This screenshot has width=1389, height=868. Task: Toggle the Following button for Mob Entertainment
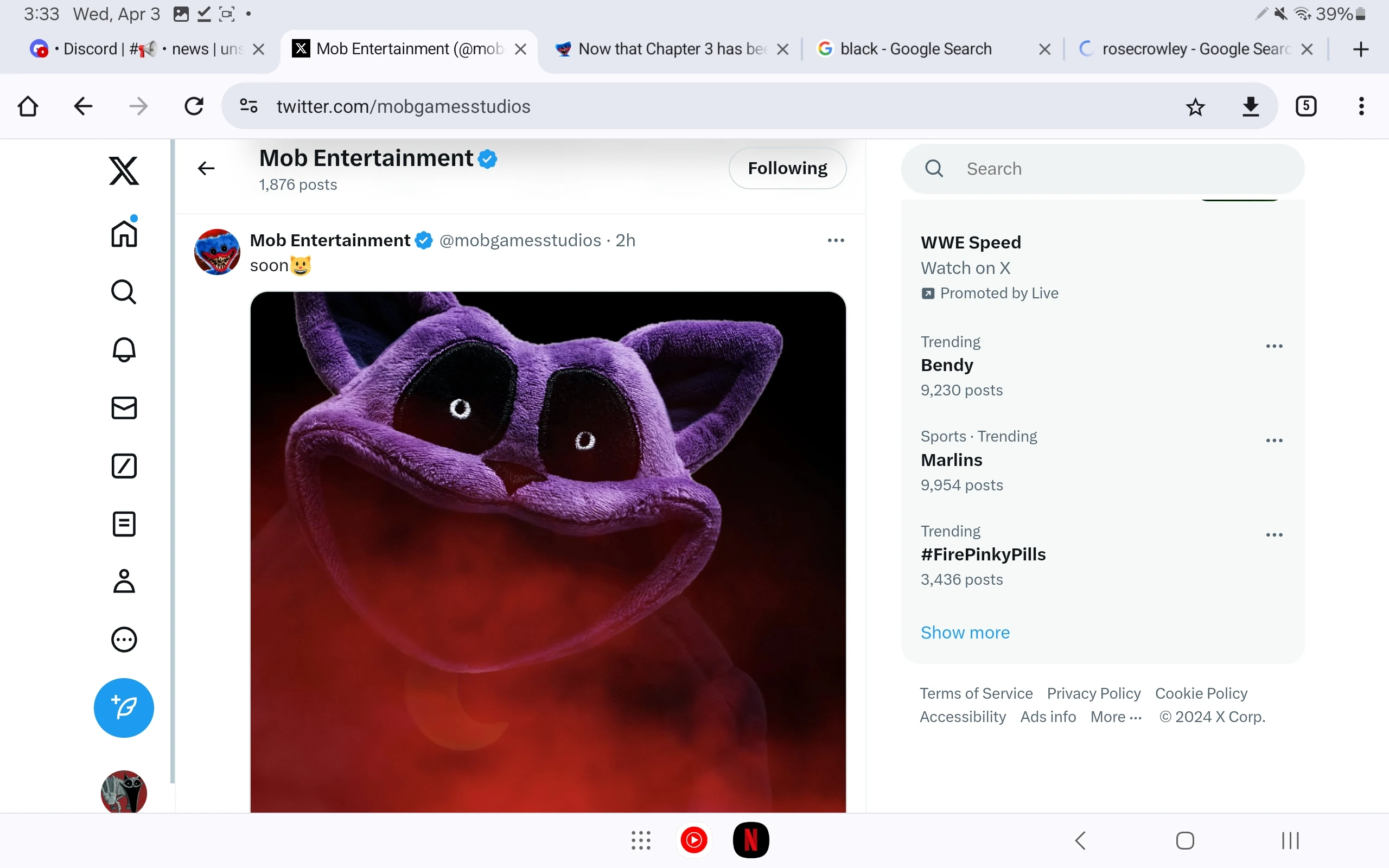coord(787,168)
